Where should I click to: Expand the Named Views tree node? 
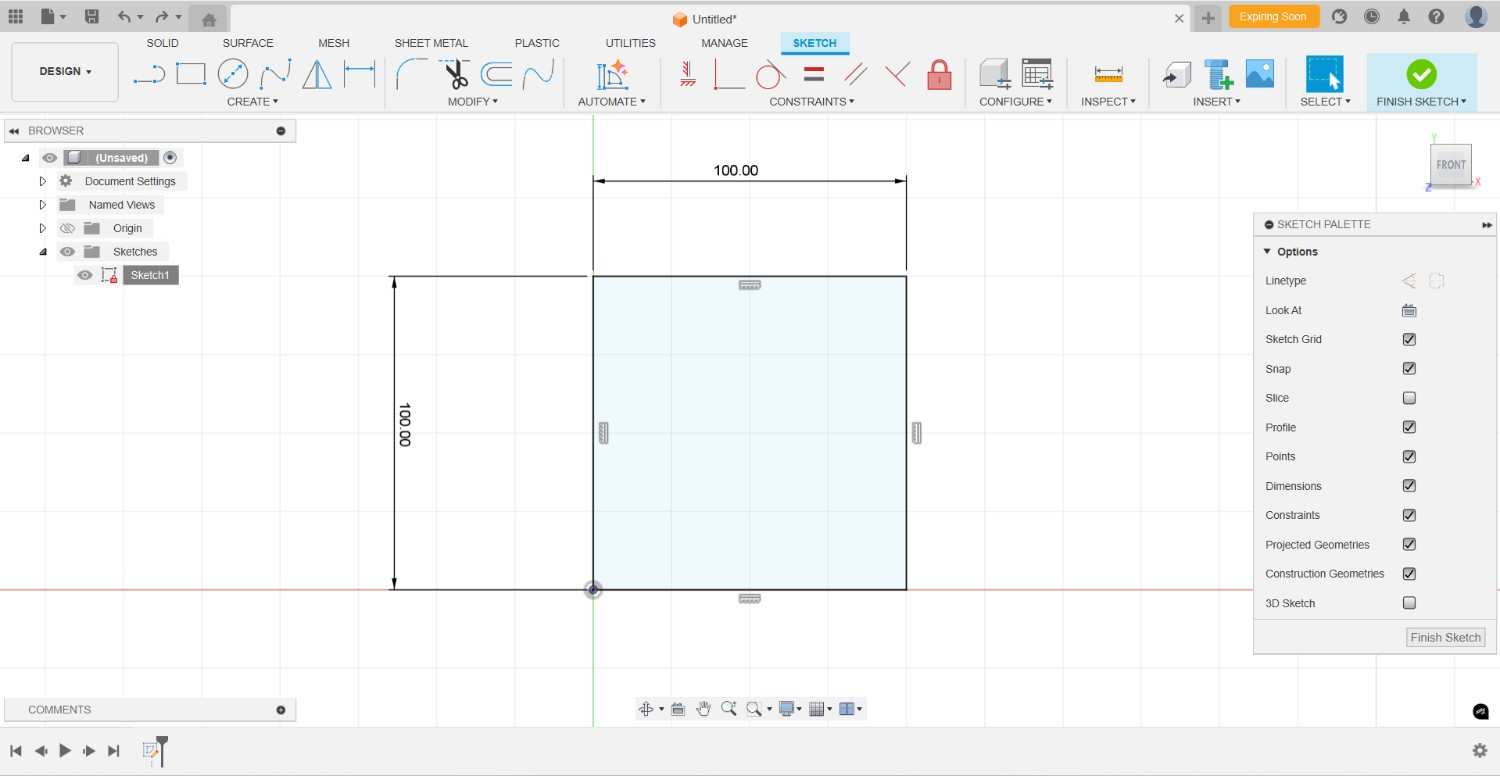43,205
